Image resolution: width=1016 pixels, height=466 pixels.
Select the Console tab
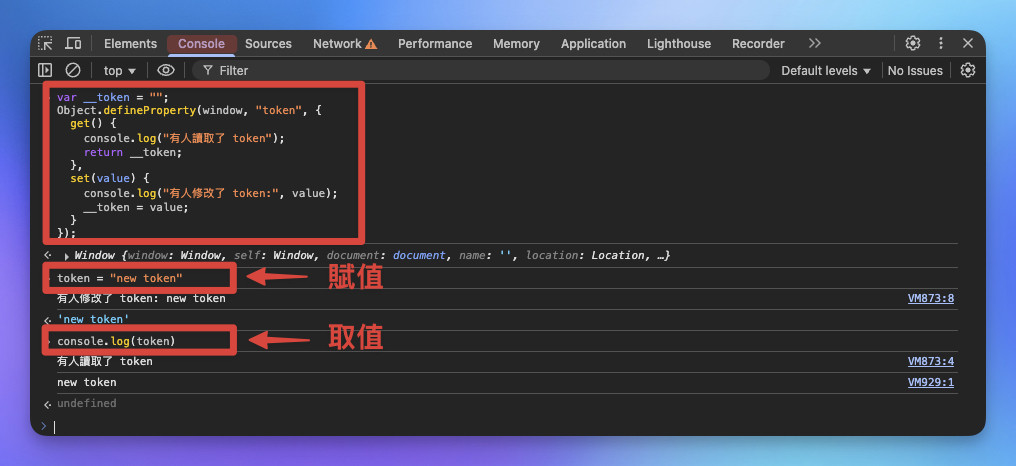click(202, 43)
